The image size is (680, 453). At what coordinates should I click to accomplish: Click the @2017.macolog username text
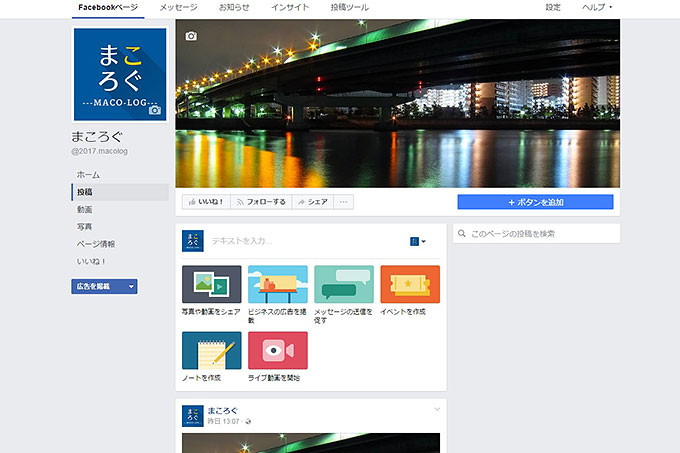click(99, 151)
